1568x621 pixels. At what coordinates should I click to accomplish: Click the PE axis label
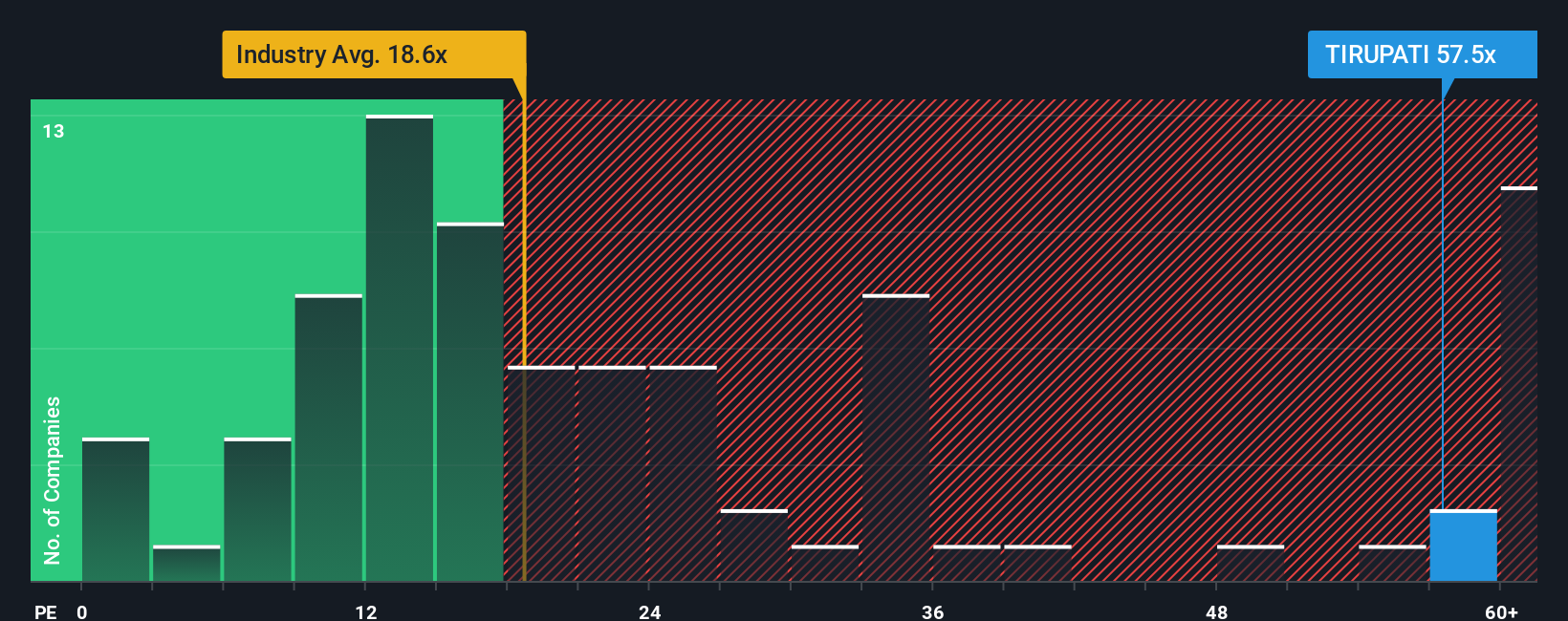coord(46,611)
